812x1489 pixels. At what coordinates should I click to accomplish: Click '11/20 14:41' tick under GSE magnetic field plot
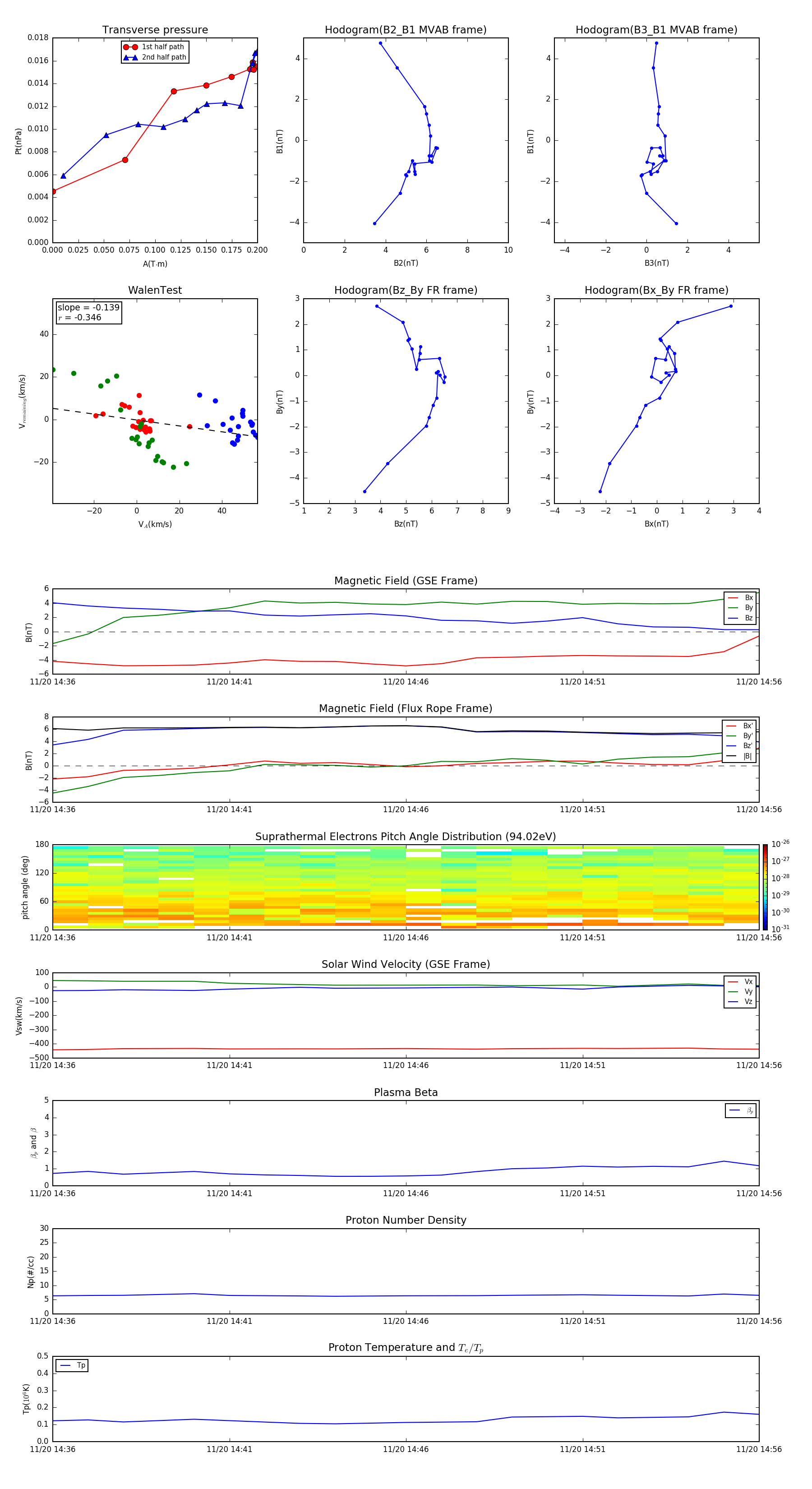coord(230,682)
